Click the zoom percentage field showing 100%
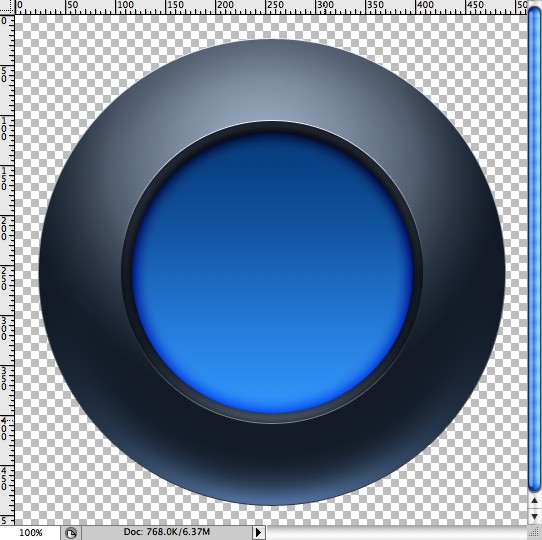The width and height of the screenshot is (542, 540). pos(30,533)
